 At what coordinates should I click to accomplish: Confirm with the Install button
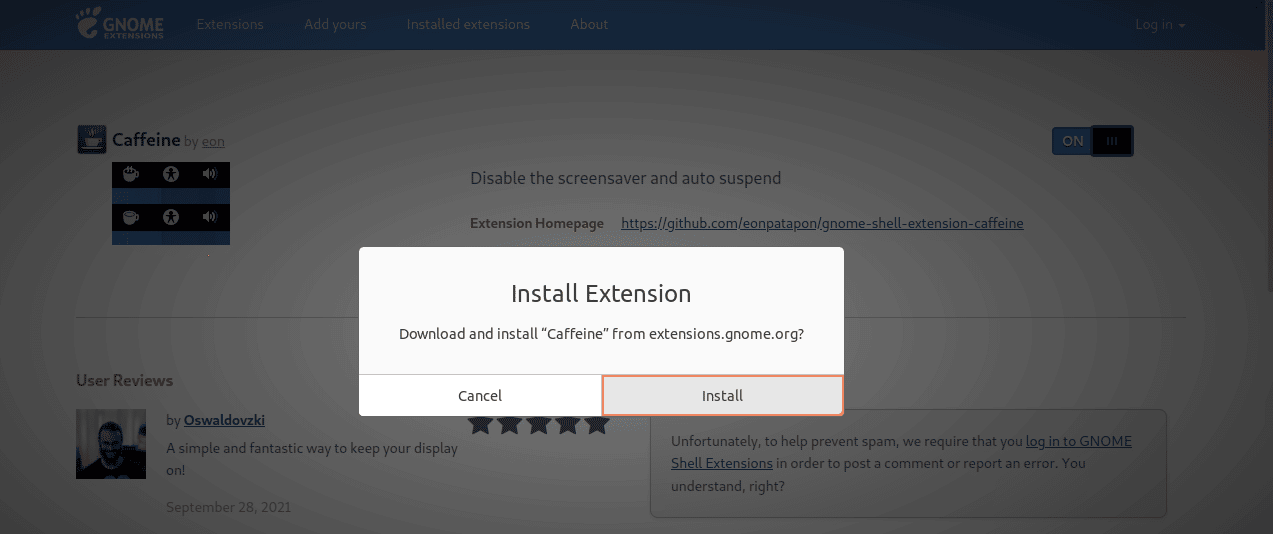click(x=722, y=395)
